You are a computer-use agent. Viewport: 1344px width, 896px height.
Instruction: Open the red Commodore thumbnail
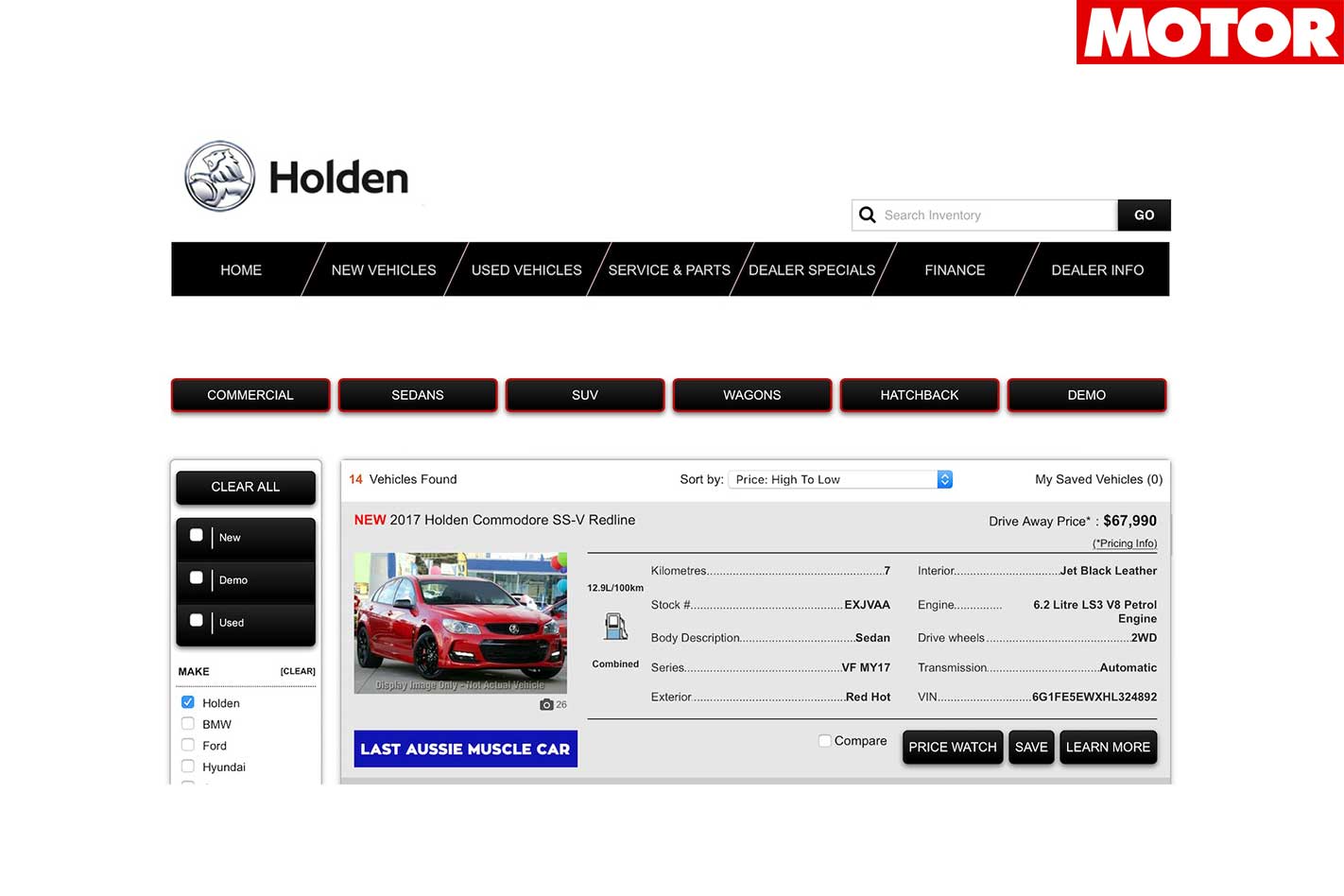pyautogui.click(x=460, y=624)
